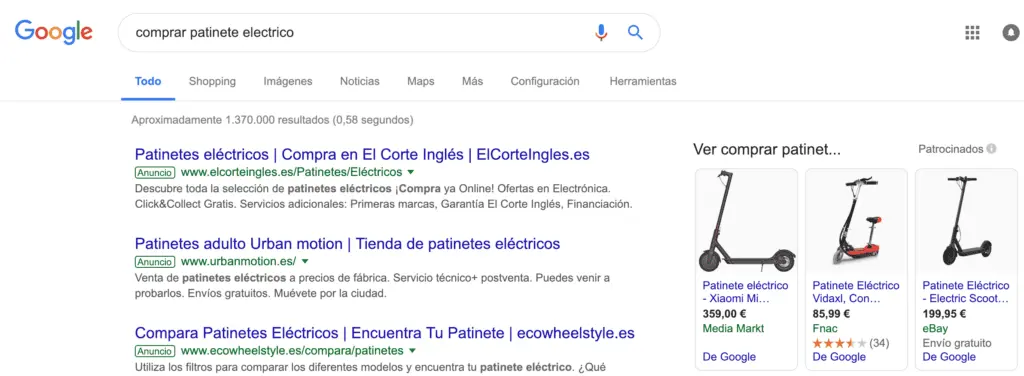
Task: Switch to the Shopping tab
Action: click(x=212, y=82)
